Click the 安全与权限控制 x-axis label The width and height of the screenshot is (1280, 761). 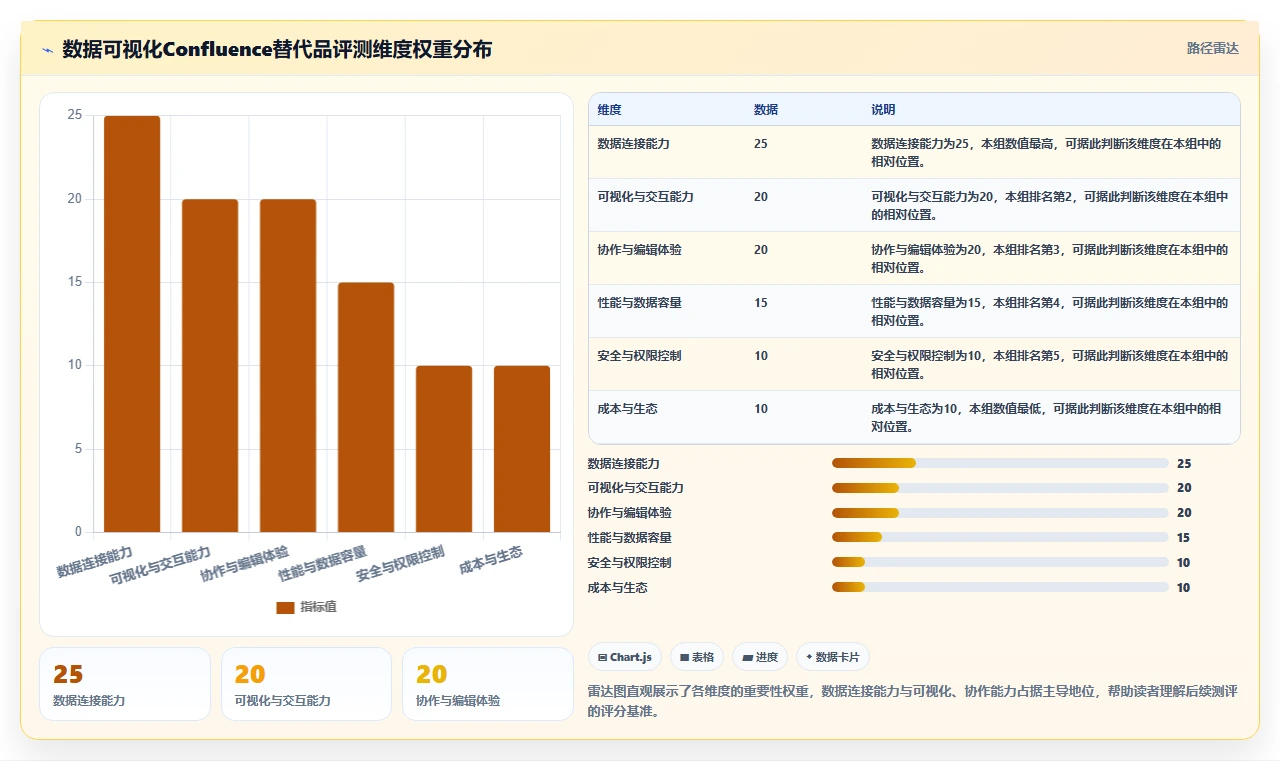coord(400,564)
